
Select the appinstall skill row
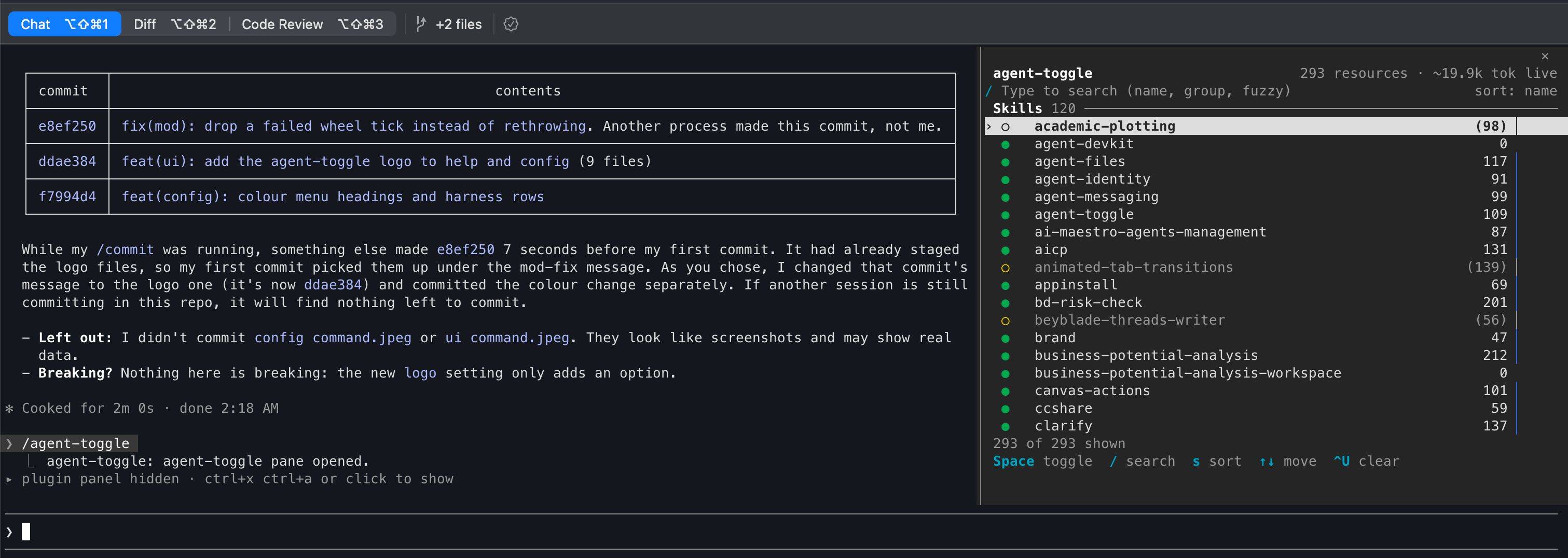1251,285
